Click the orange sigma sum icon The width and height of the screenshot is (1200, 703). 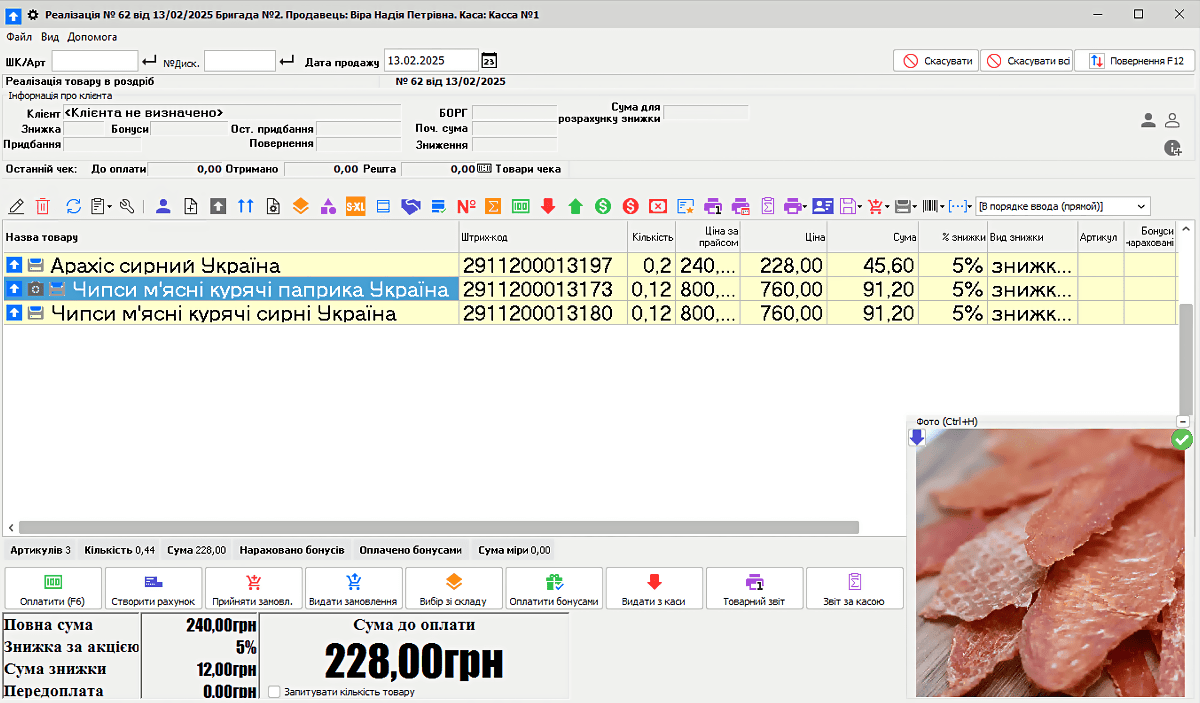point(492,206)
